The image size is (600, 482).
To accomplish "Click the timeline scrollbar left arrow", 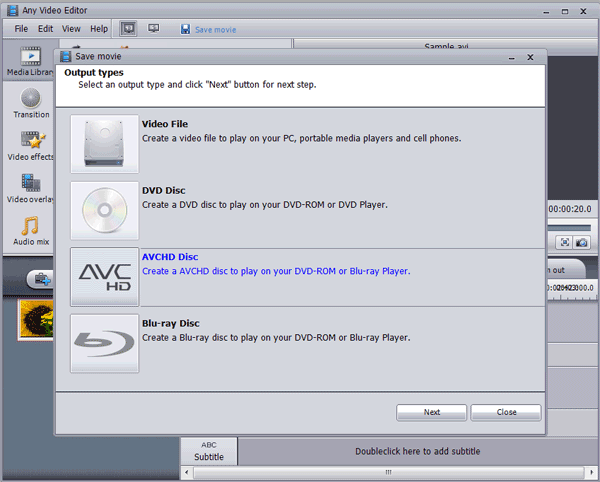I will (186, 472).
